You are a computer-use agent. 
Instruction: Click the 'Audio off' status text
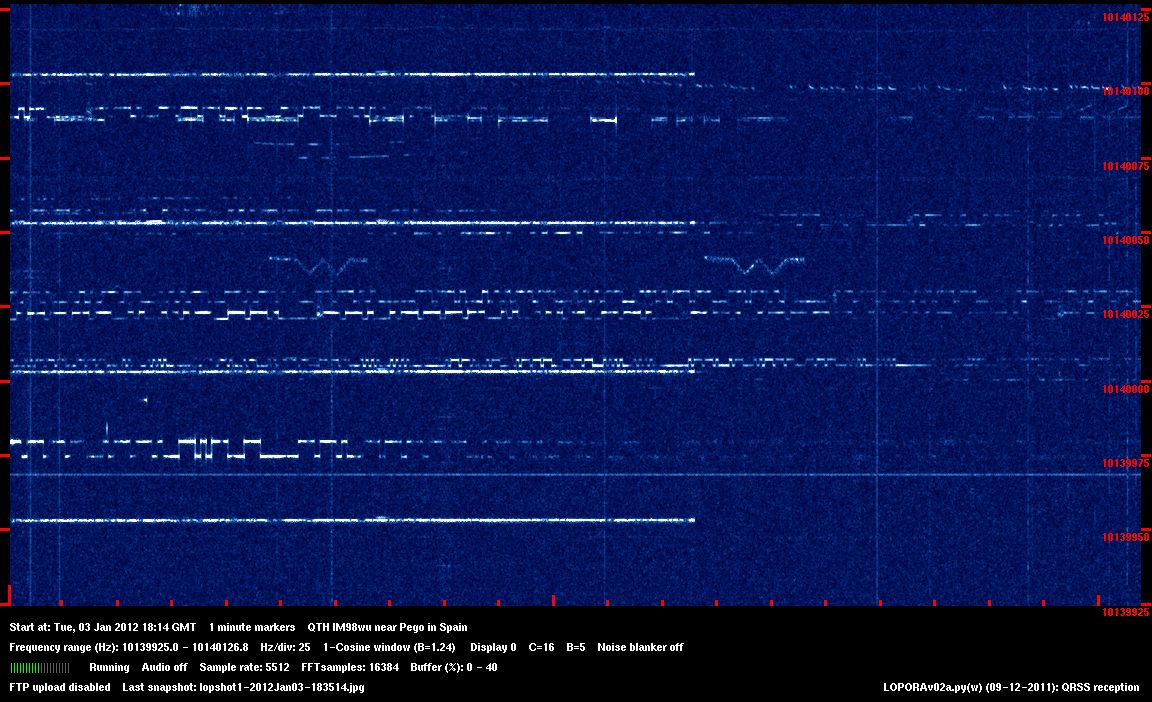coord(165,667)
